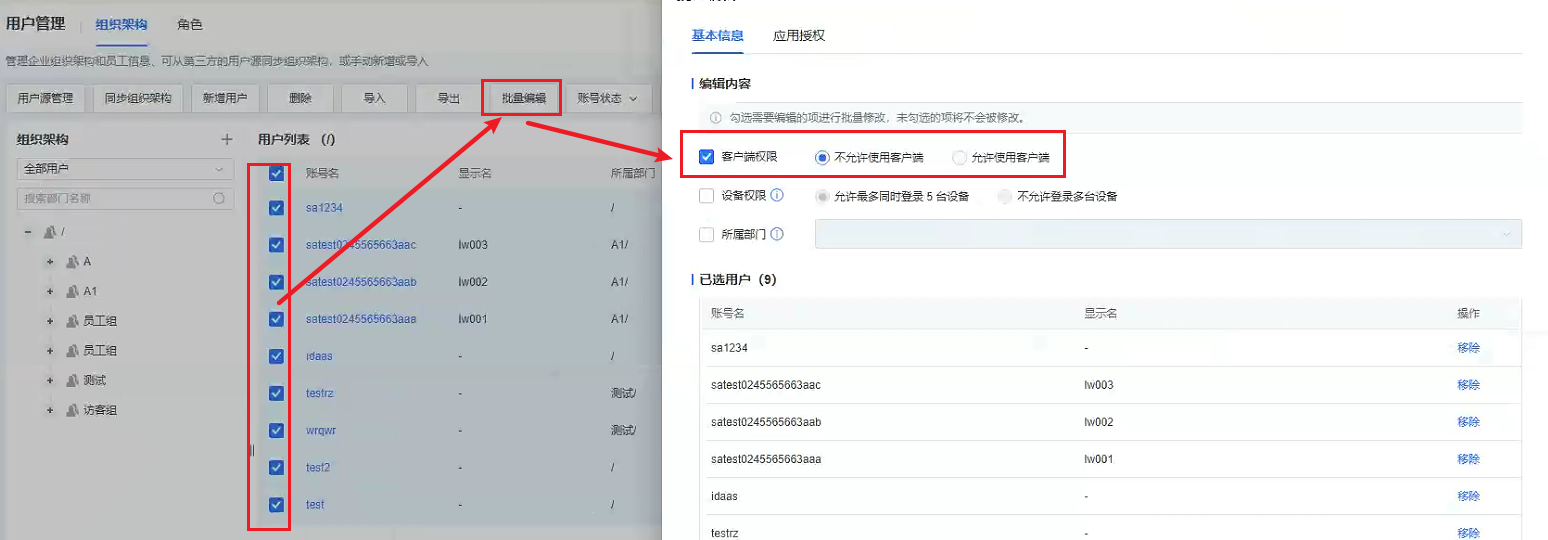Expand the A1 department node
This screenshot has width=1548, height=540.
click(50, 291)
